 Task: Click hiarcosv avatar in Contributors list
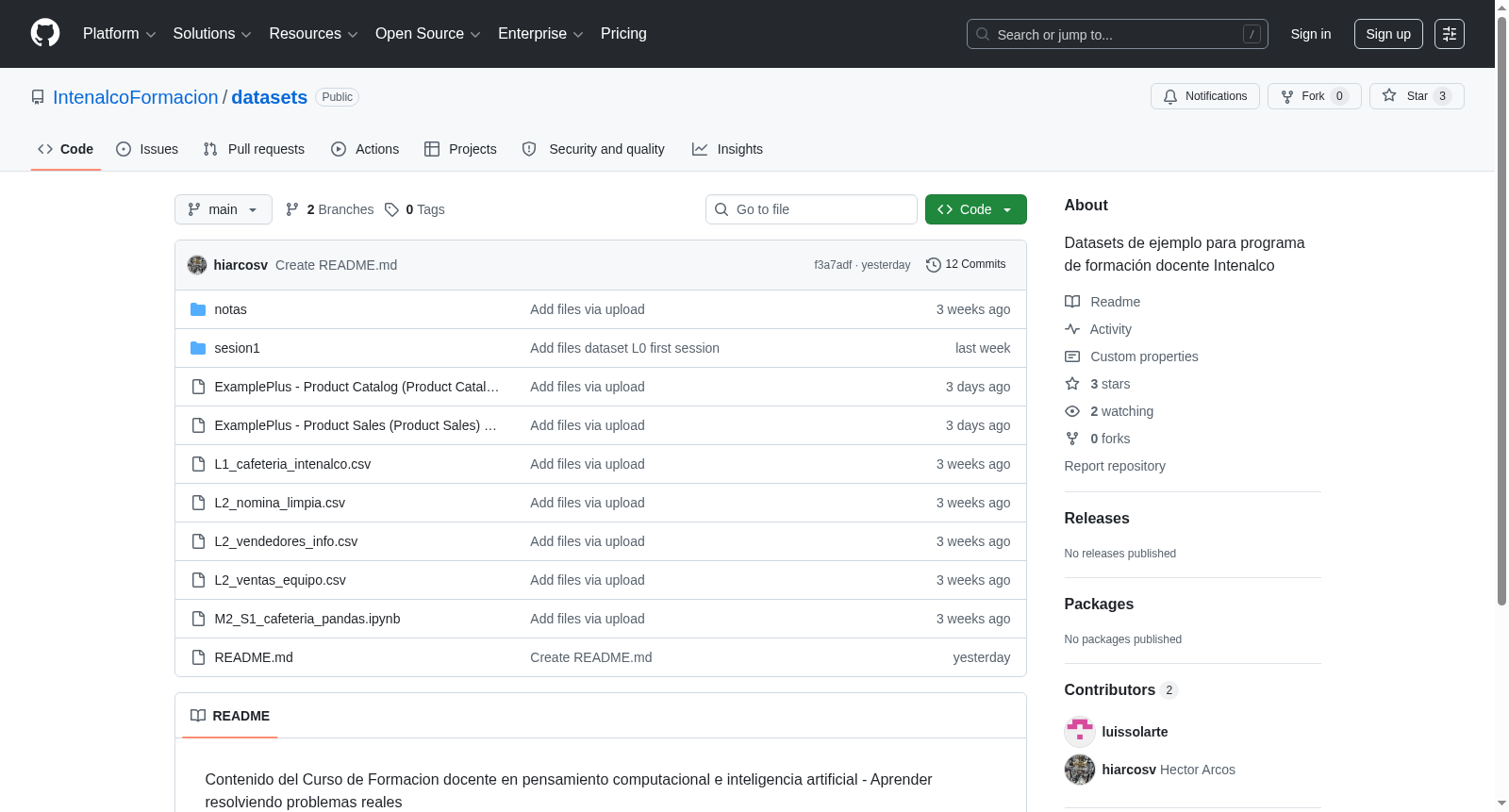[x=1080, y=770]
